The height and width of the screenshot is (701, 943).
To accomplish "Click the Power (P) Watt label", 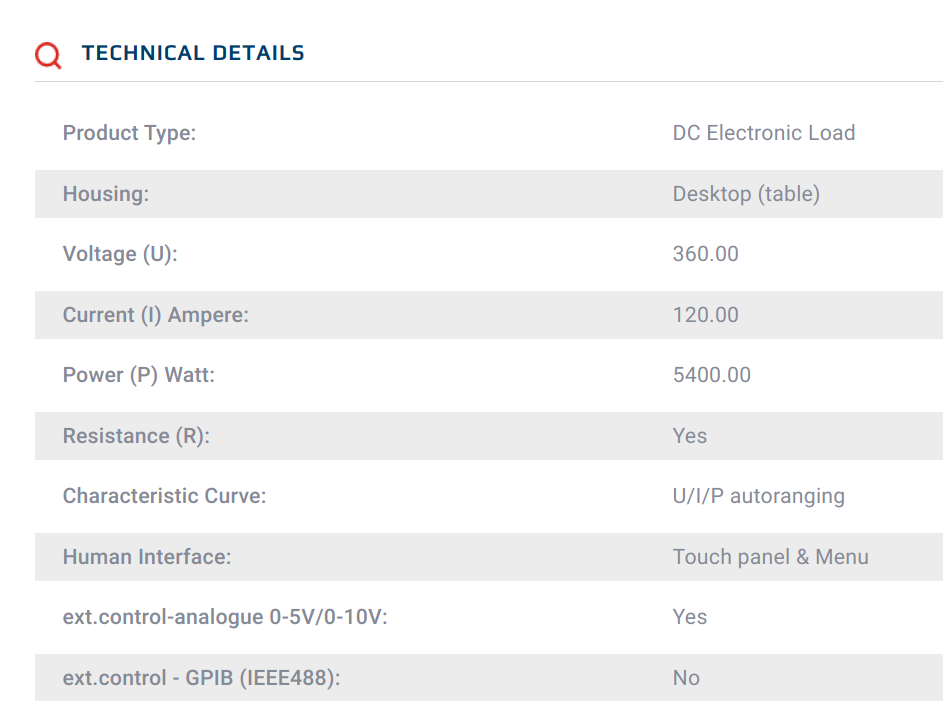I will 138,375.
